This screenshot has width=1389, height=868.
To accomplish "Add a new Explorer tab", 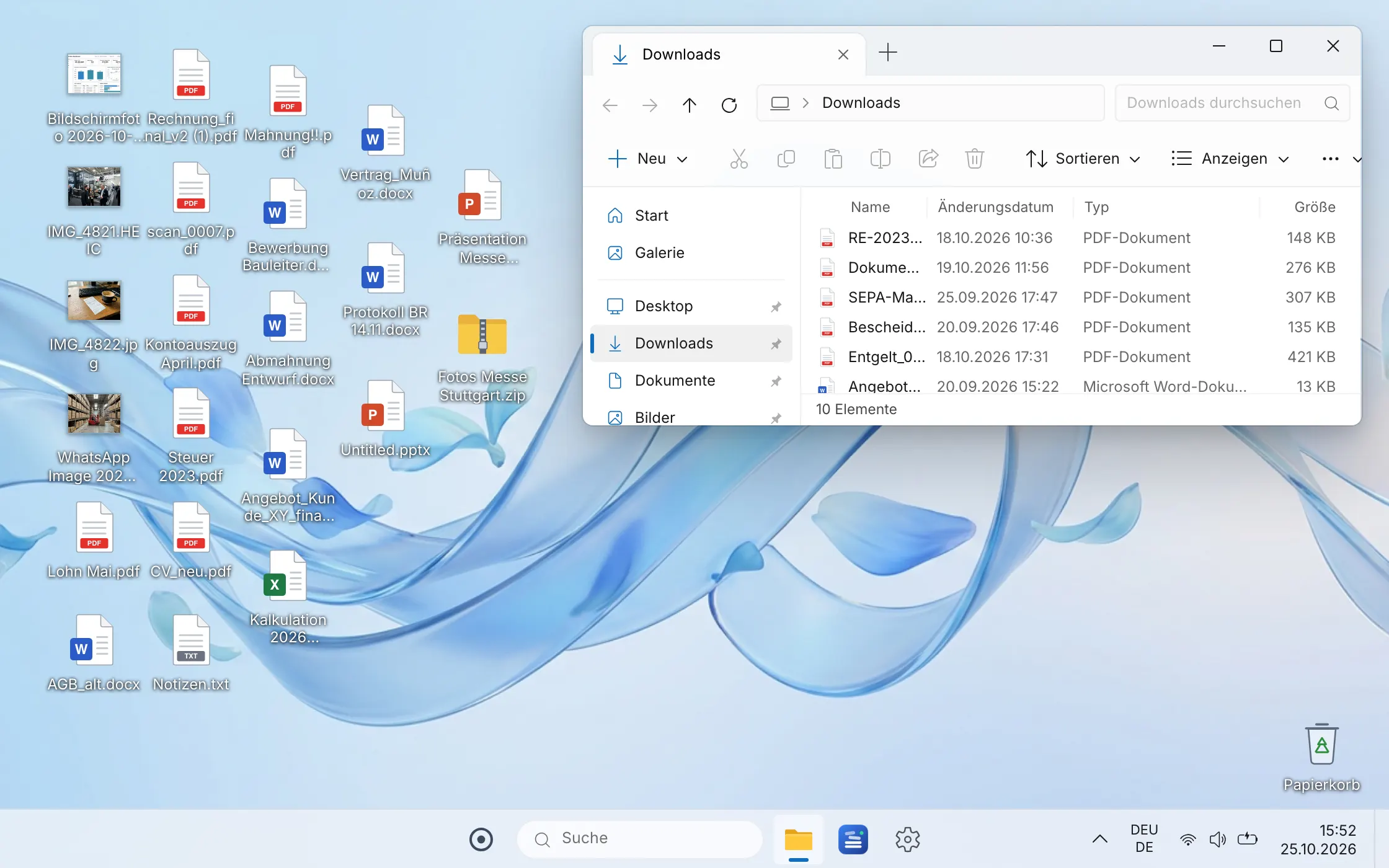I will coord(887,53).
